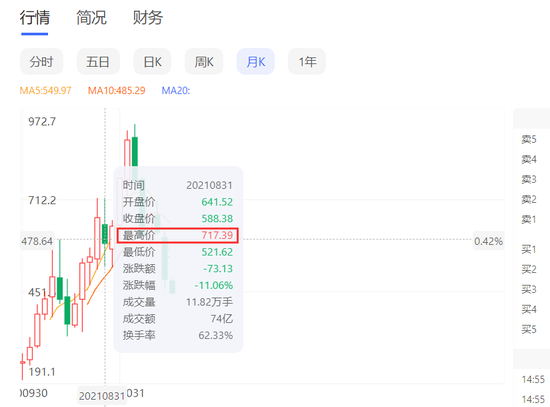The width and height of the screenshot is (550, 407).
Task: Select the 日K chart period
Action: [152, 62]
